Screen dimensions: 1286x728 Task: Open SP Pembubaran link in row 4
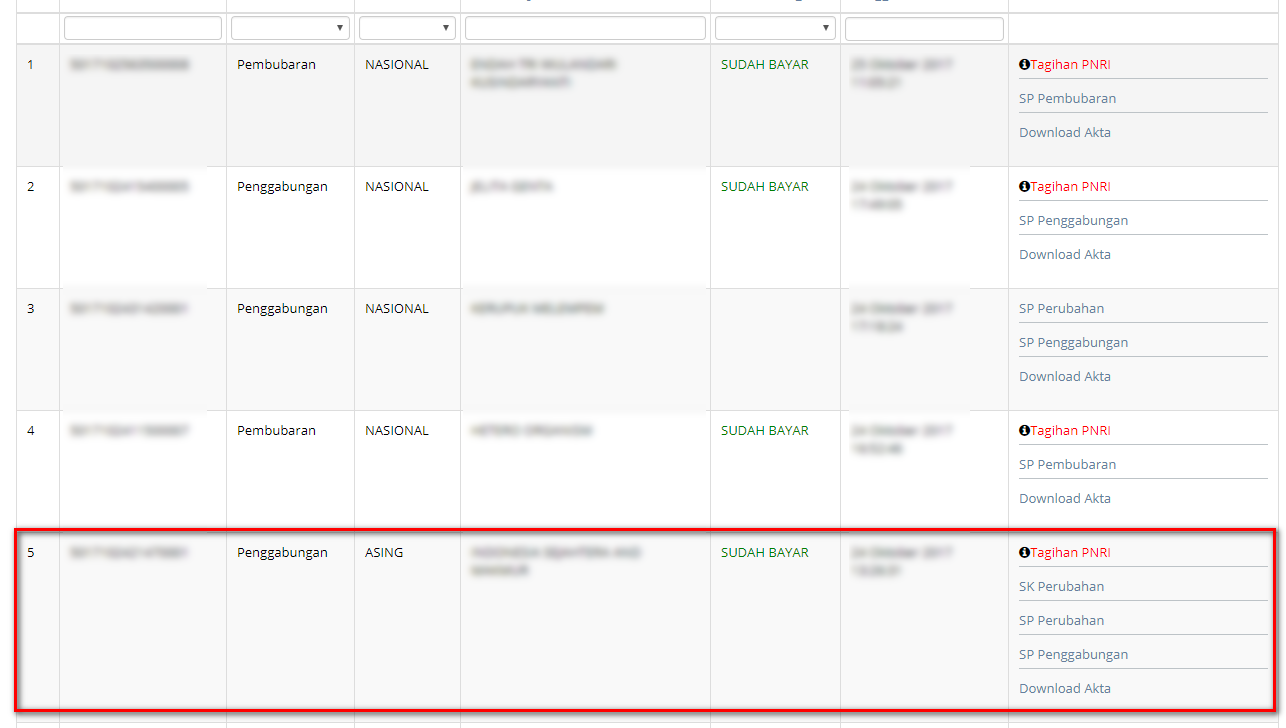pyautogui.click(x=1067, y=465)
